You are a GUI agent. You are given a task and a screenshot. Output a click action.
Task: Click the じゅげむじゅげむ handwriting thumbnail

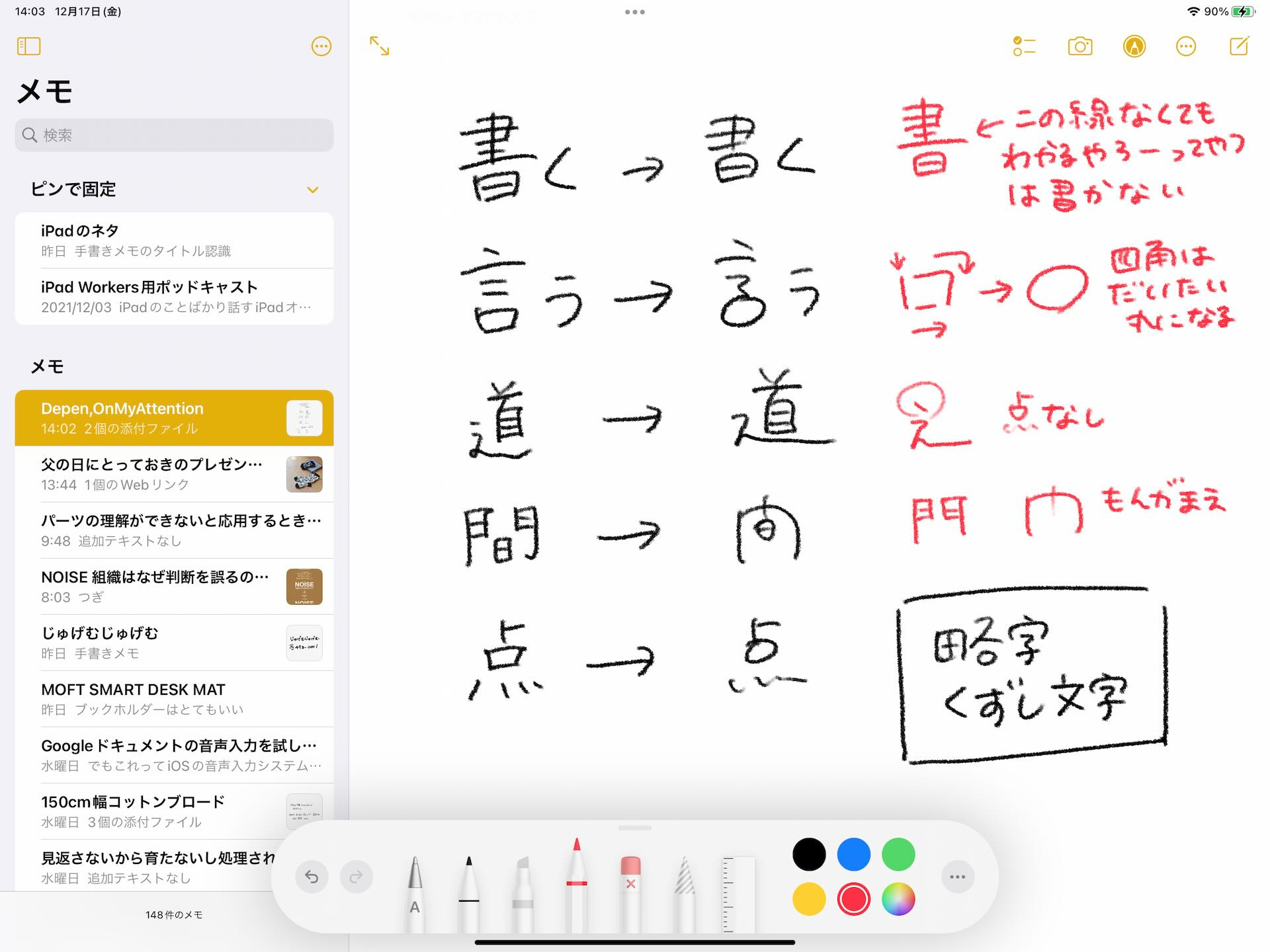click(304, 643)
